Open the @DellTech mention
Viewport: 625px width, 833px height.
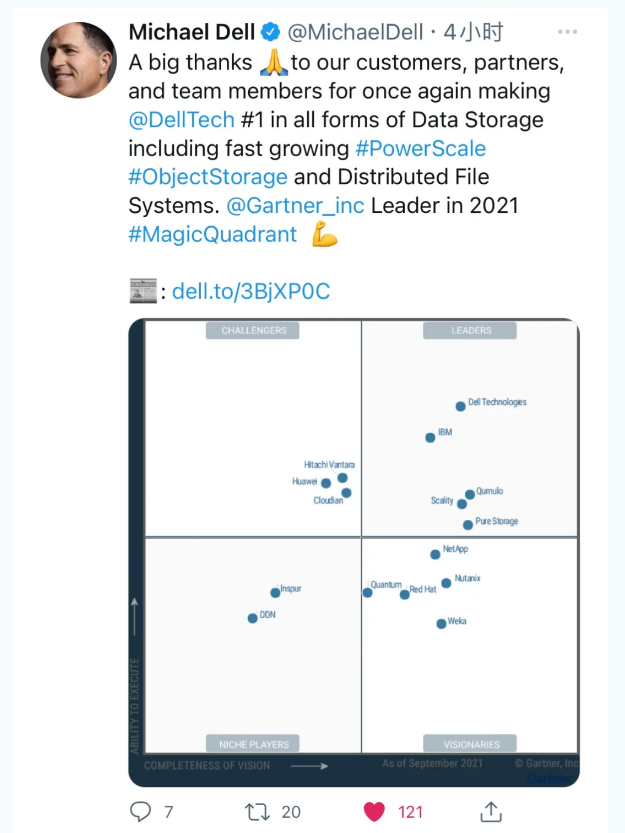click(x=181, y=120)
